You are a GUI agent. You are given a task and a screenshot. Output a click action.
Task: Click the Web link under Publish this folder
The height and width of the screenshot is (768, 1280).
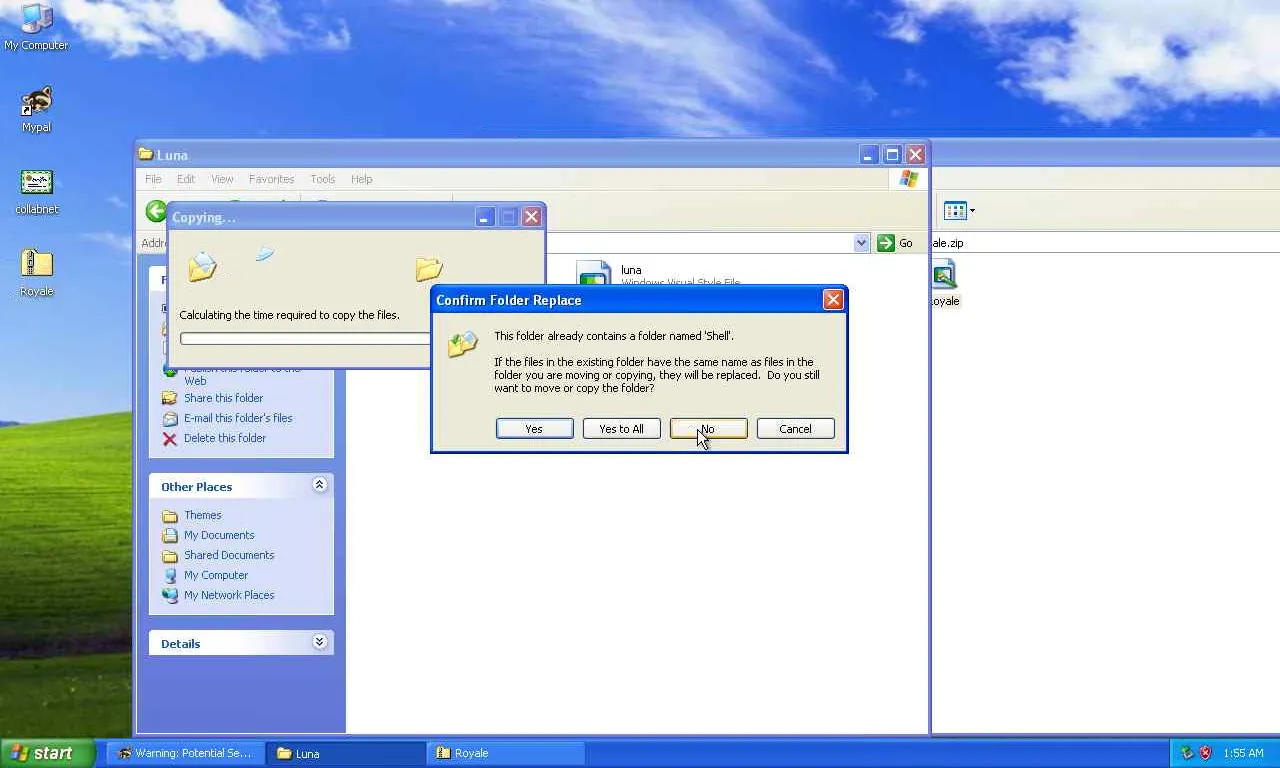coord(195,381)
